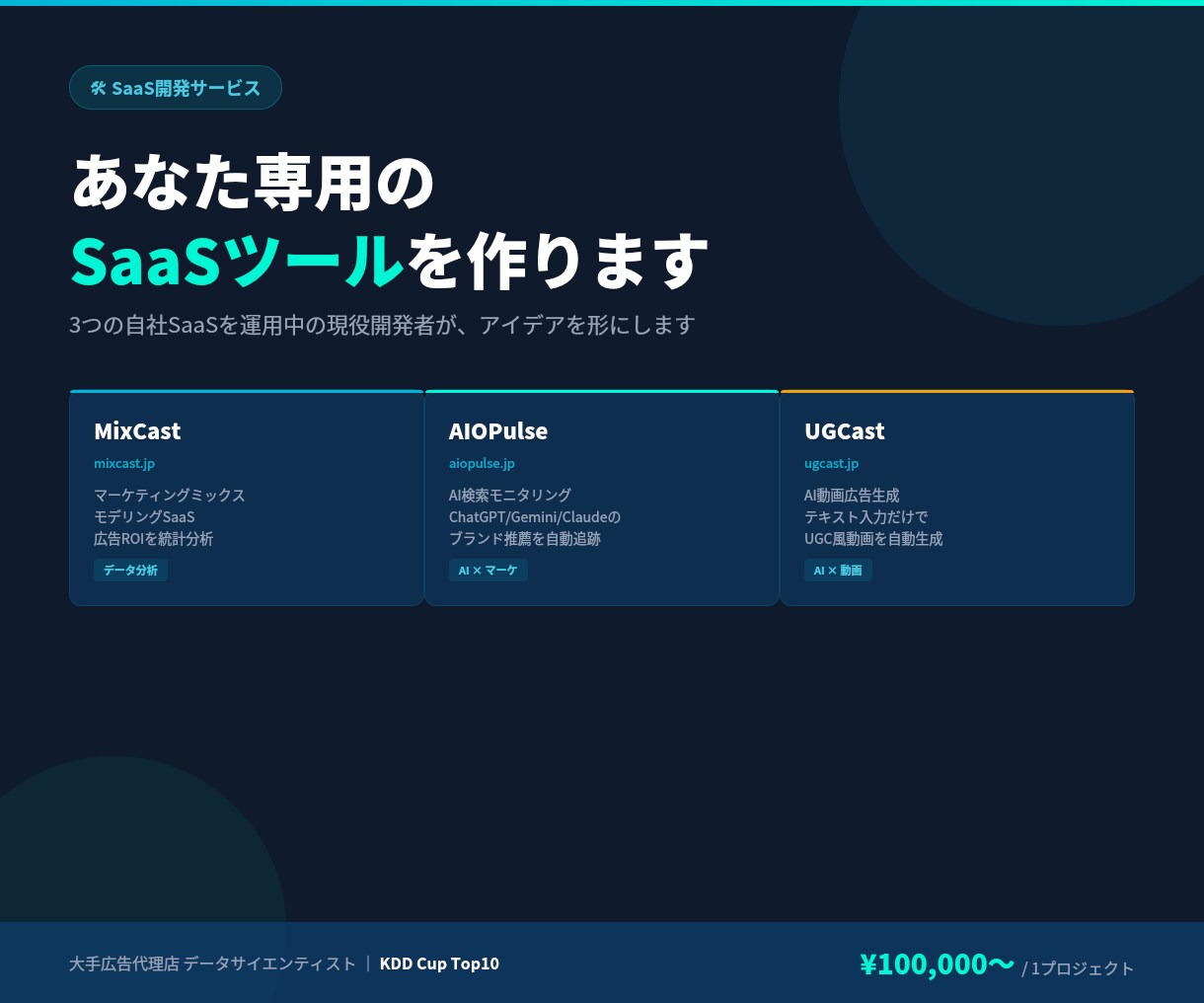Open the UGCast card title
The width and height of the screenshot is (1204, 1003).
point(845,431)
